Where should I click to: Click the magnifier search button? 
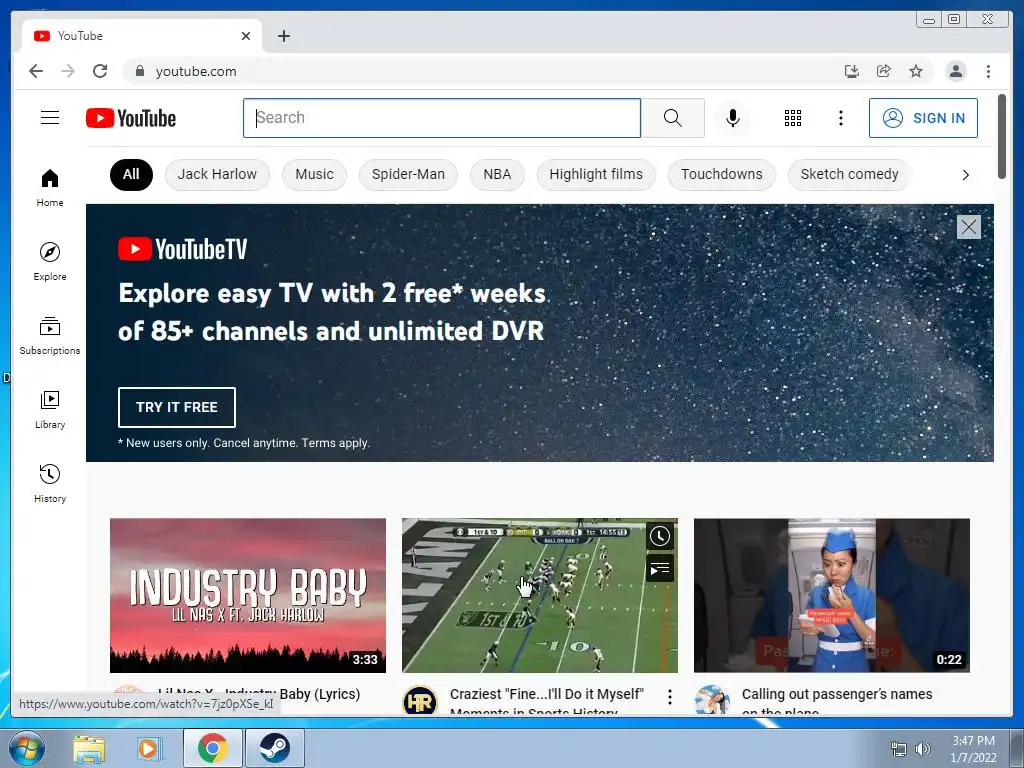point(673,118)
